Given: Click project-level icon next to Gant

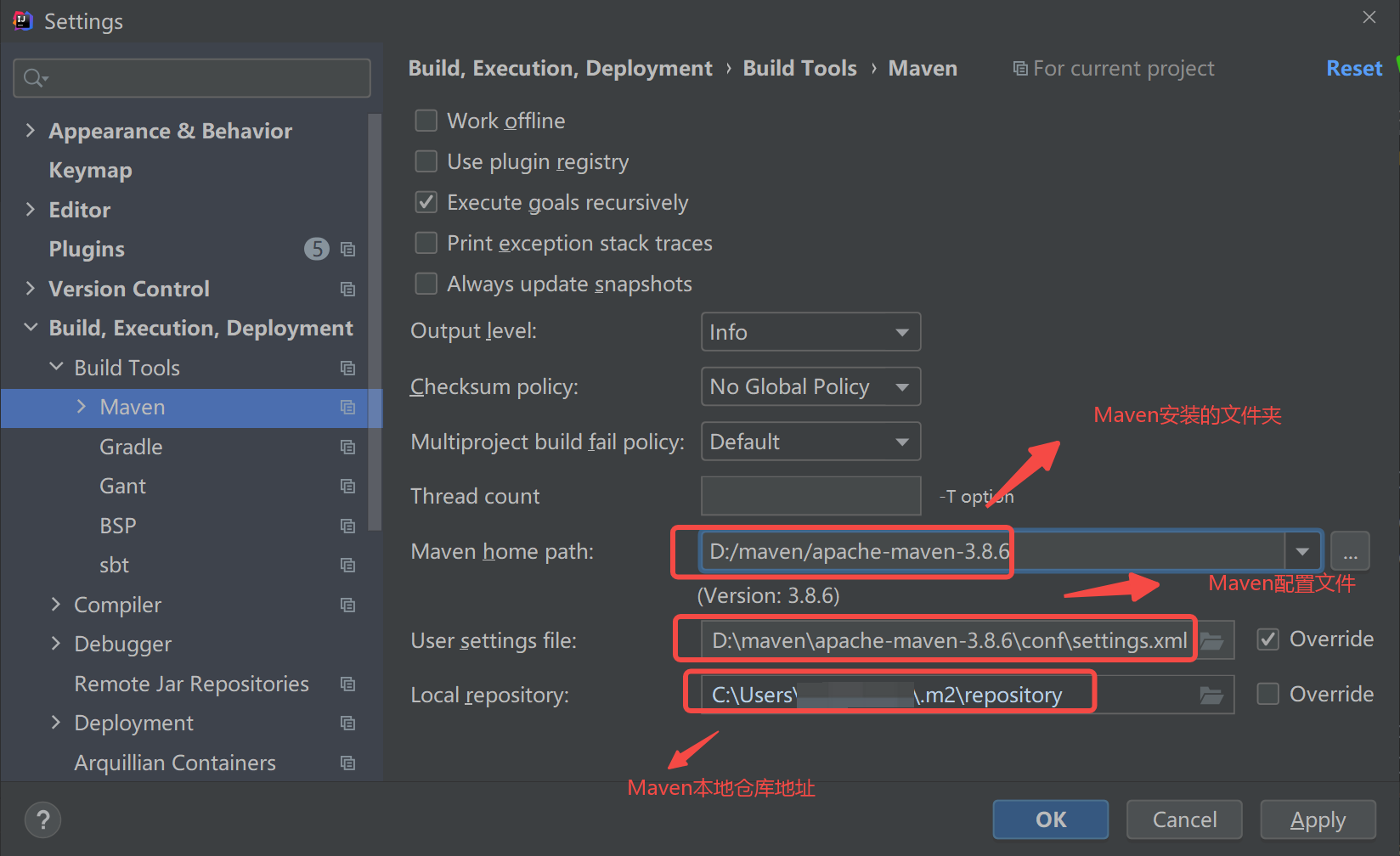Looking at the screenshot, I should click(347, 486).
